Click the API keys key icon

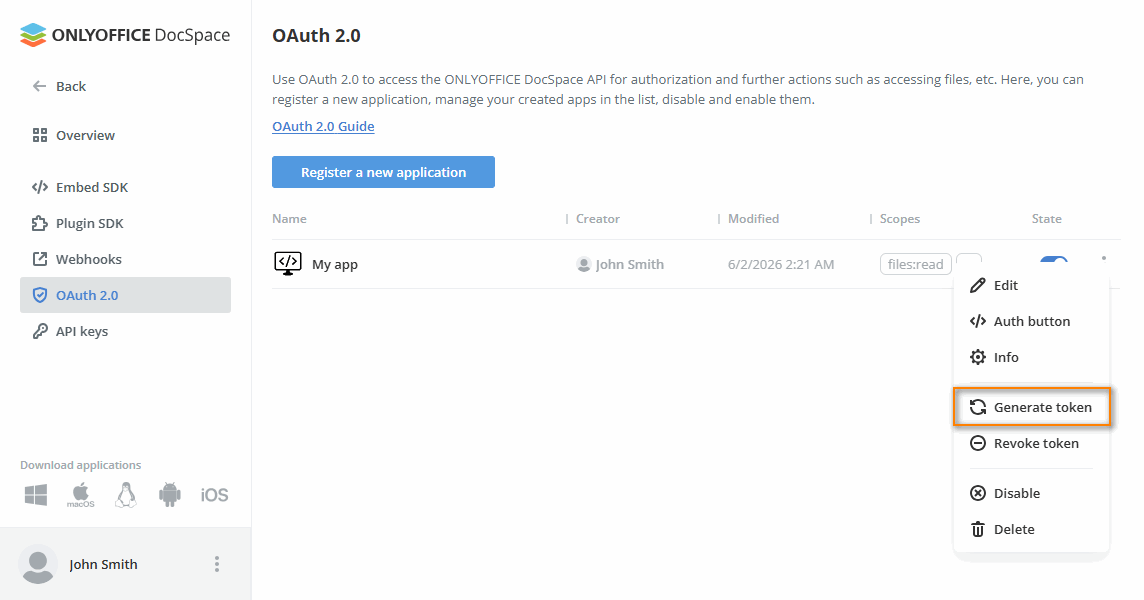[x=40, y=331]
